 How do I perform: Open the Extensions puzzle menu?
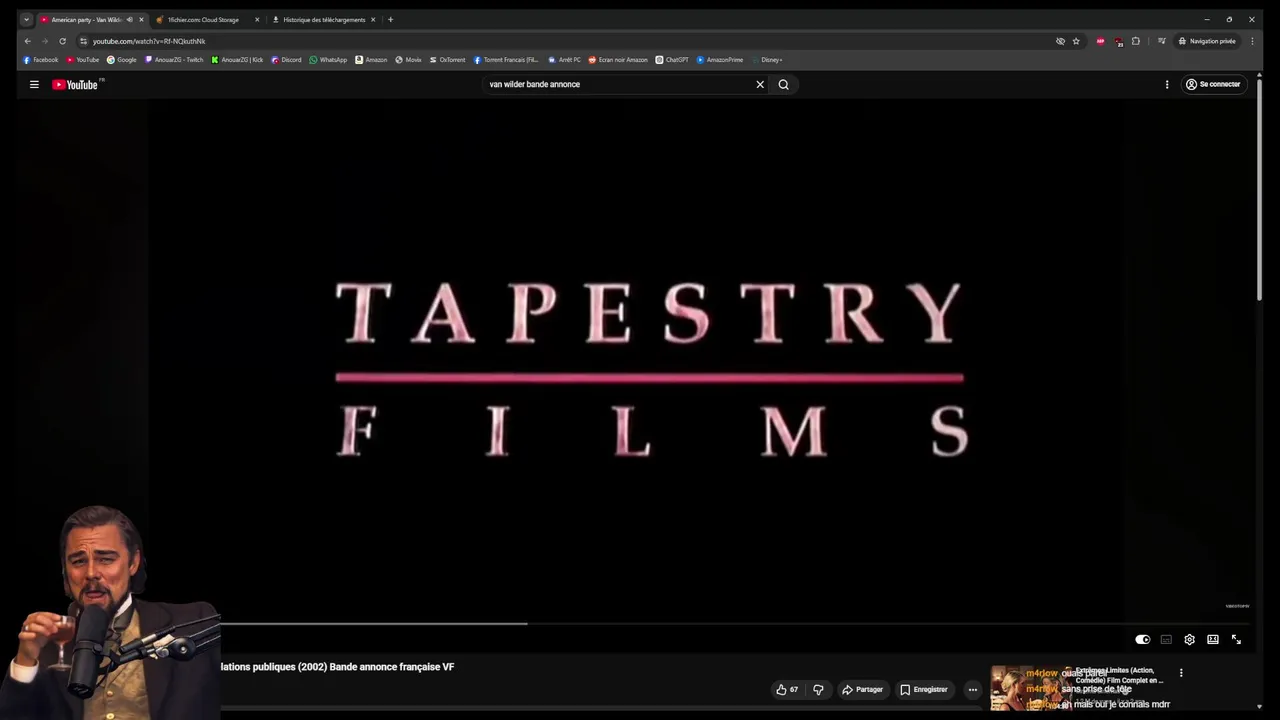1136,41
